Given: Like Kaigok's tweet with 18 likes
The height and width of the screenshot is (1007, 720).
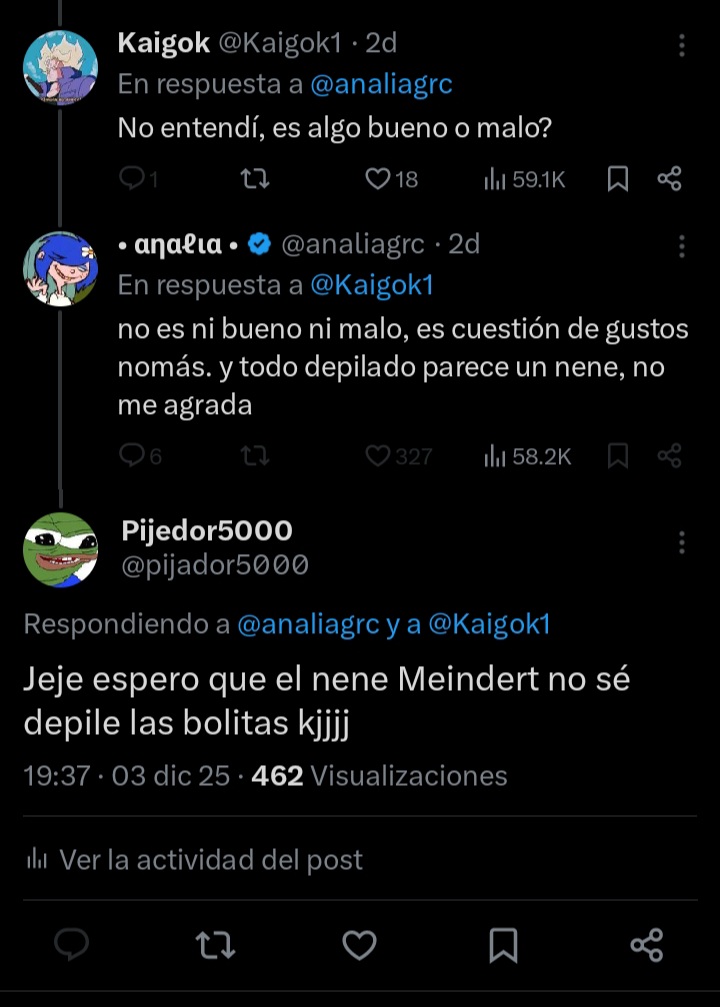Looking at the screenshot, I should [x=377, y=179].
